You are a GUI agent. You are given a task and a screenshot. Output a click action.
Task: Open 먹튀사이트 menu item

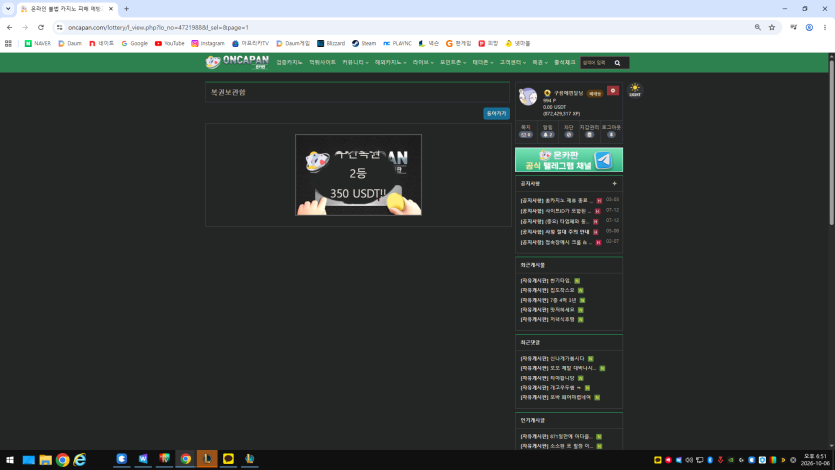click(x=323, y=62)
